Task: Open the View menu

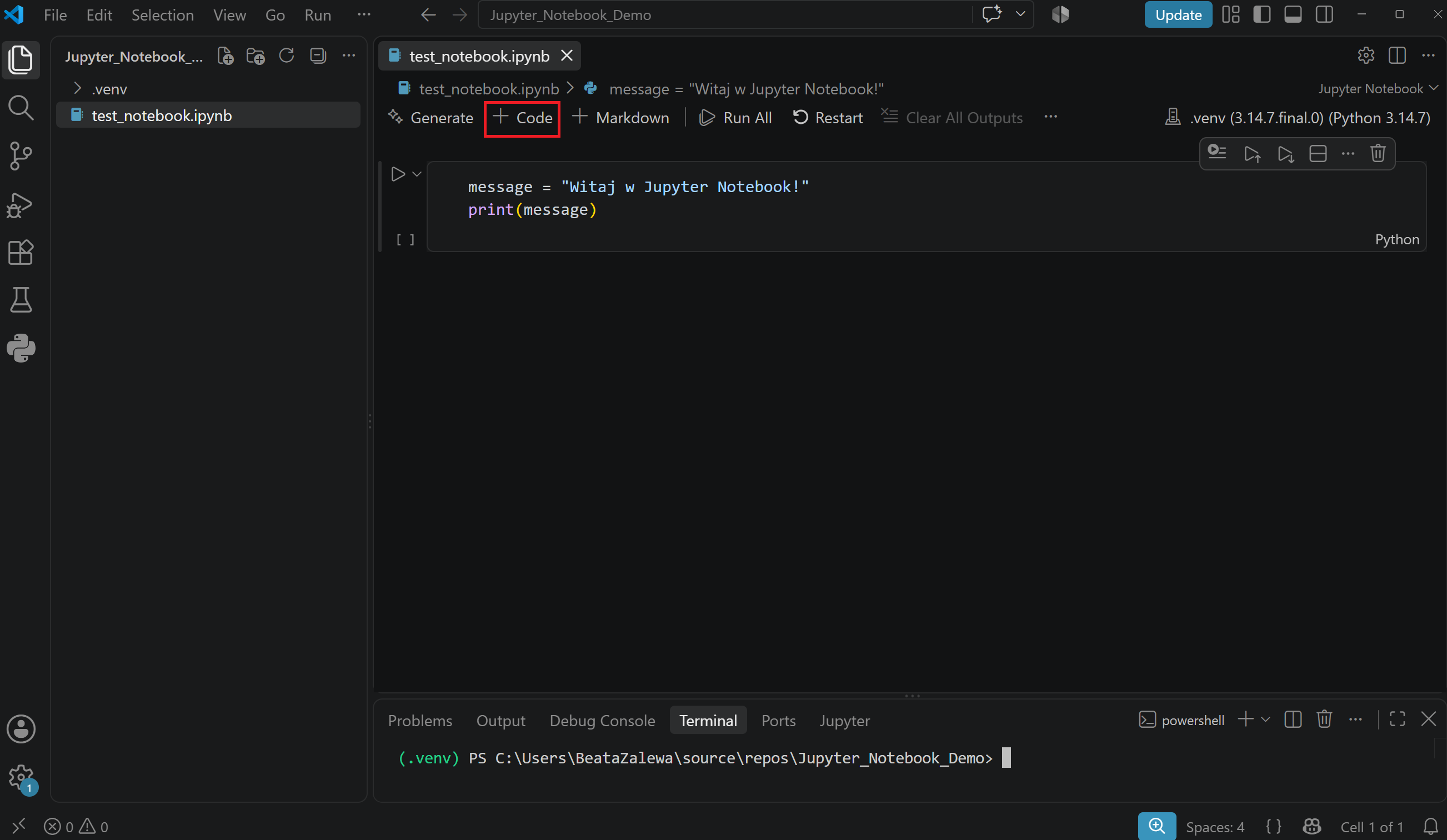Action: (x=229, y=15)
